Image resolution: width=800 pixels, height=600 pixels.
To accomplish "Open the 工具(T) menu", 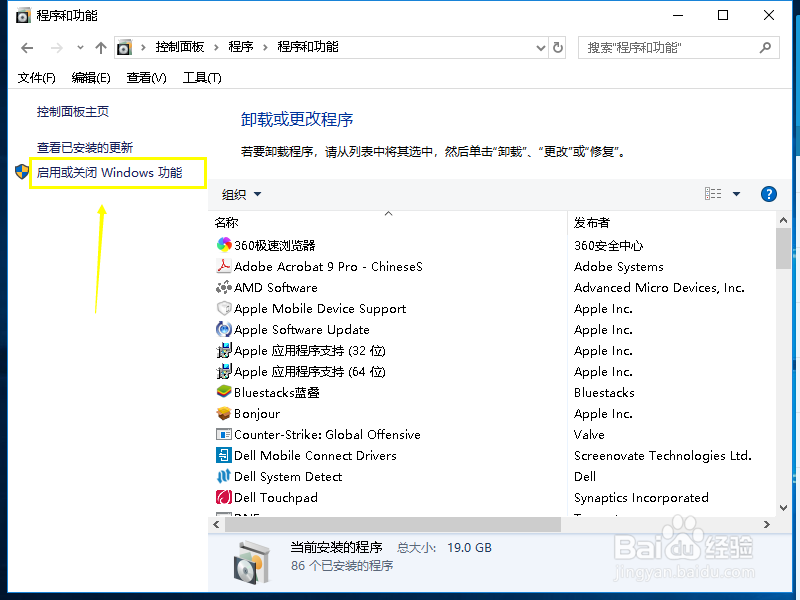I will tap(201, 77).
